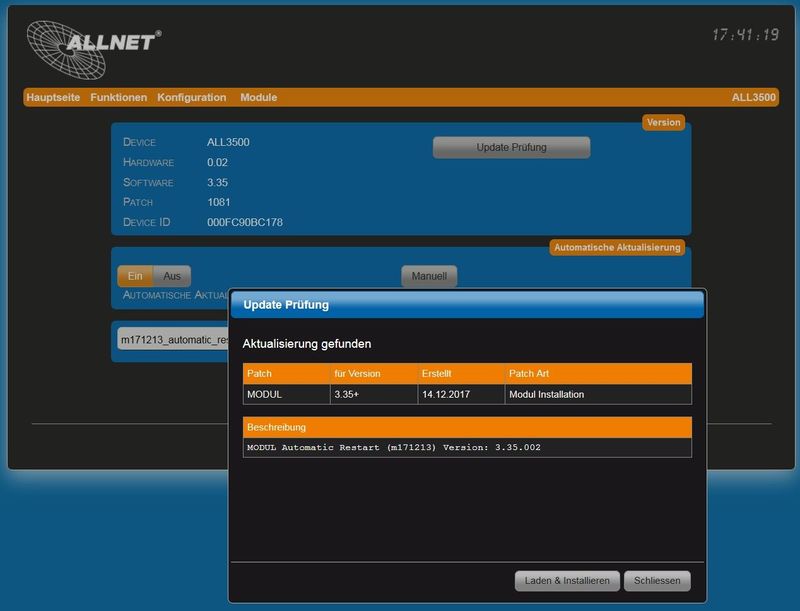Click the Device ID label
Image resolution: width=800 pixels, height=611 pixels.
146,222
